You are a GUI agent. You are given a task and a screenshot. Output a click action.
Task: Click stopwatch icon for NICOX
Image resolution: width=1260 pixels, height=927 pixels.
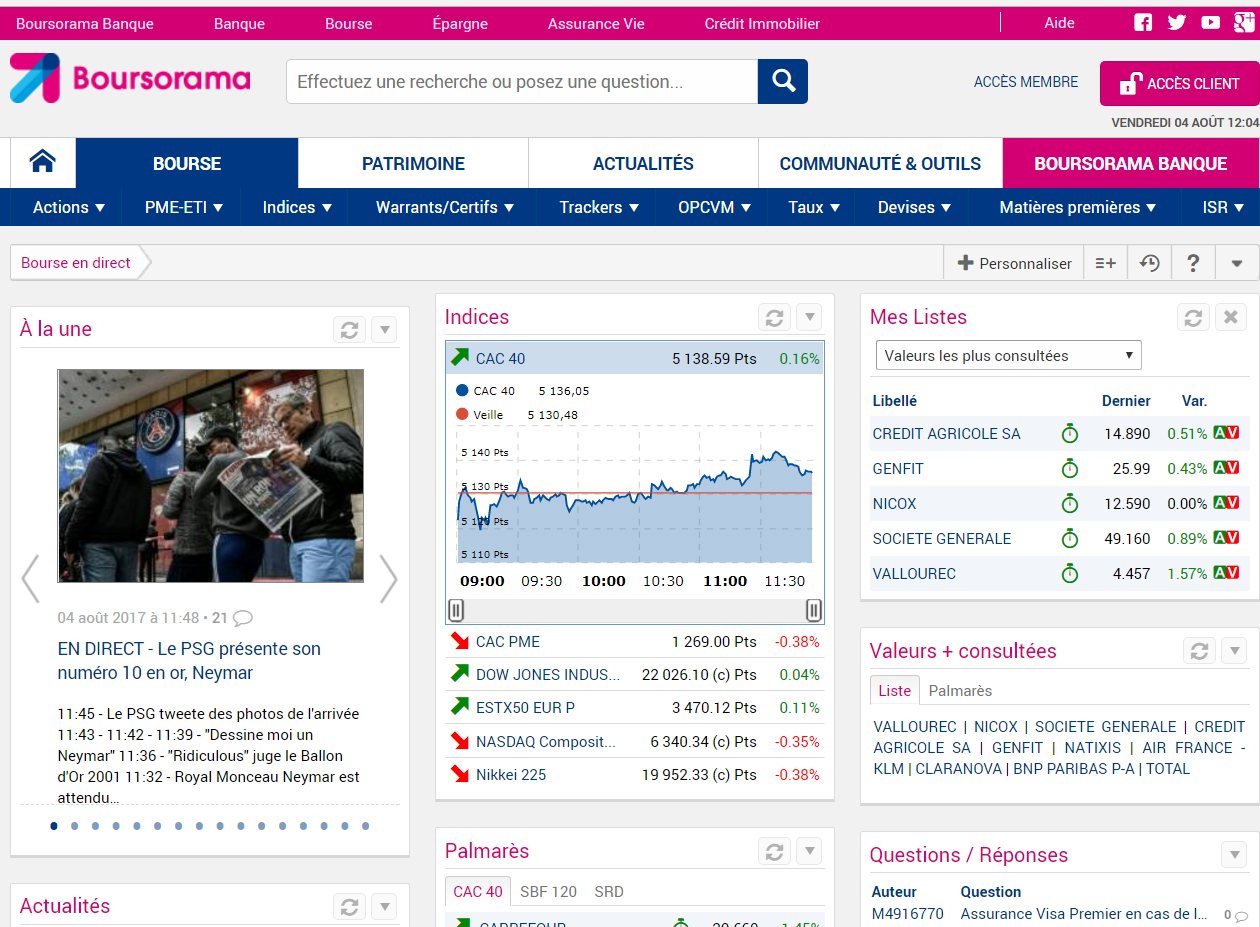pyautogui.click(x=1070, y=503)
